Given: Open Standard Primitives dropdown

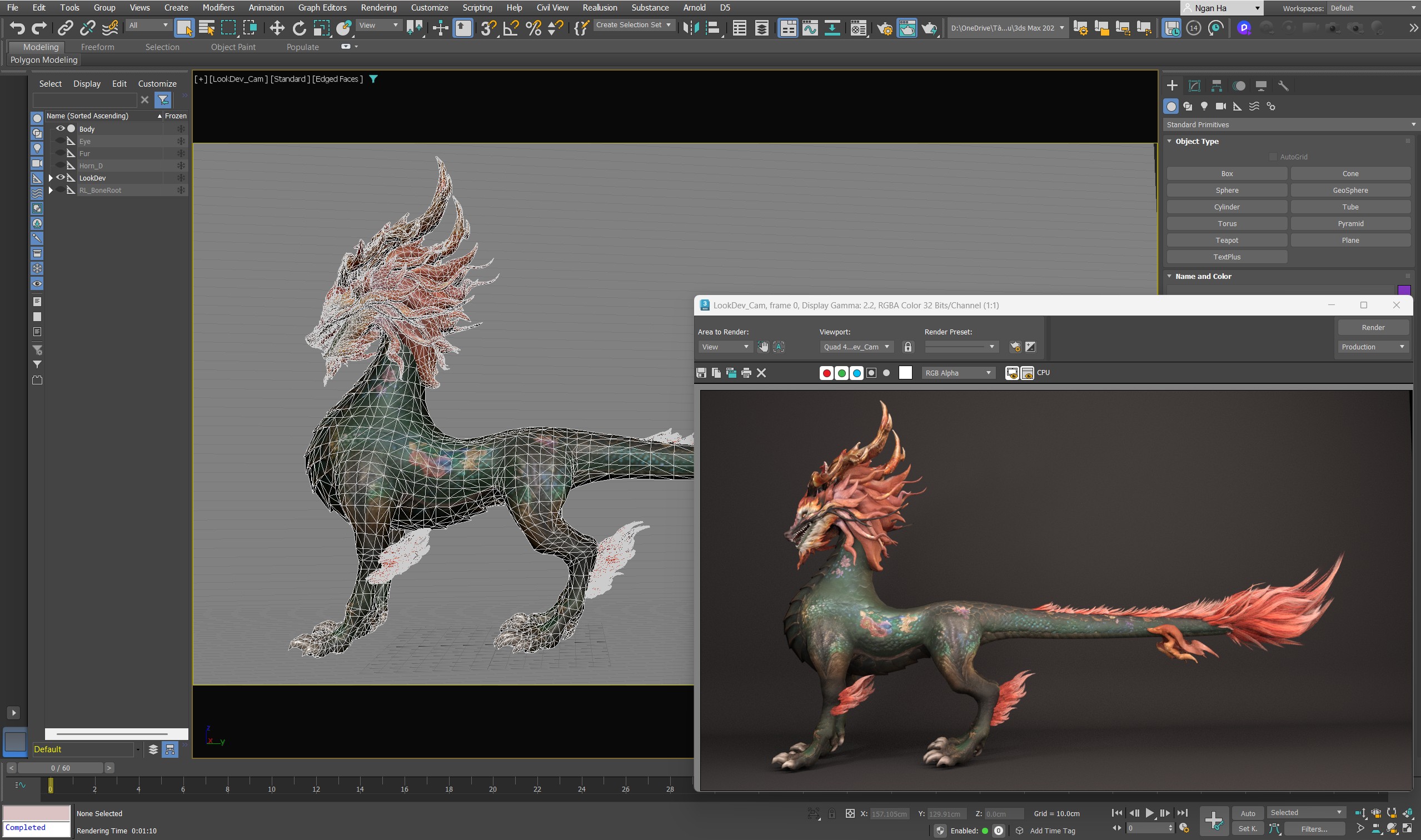Looking at the screenshot, I should pyautogui.click(x=1289, y=124).
